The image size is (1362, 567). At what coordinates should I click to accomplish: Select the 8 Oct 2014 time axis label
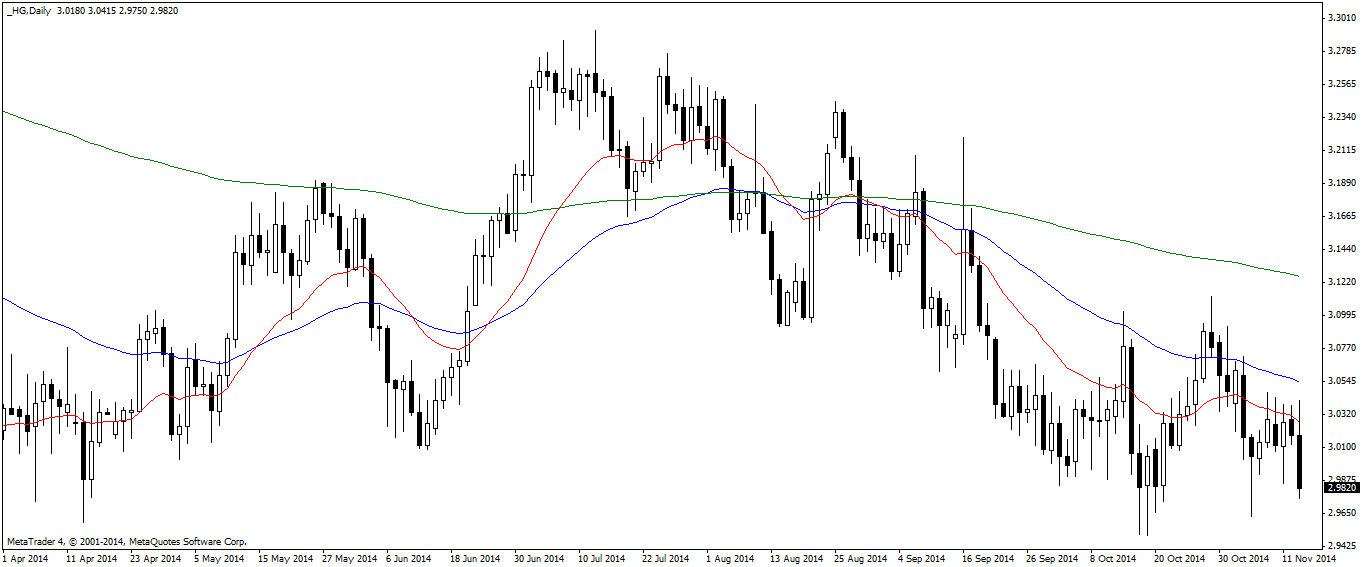[x=1114, y=558]
